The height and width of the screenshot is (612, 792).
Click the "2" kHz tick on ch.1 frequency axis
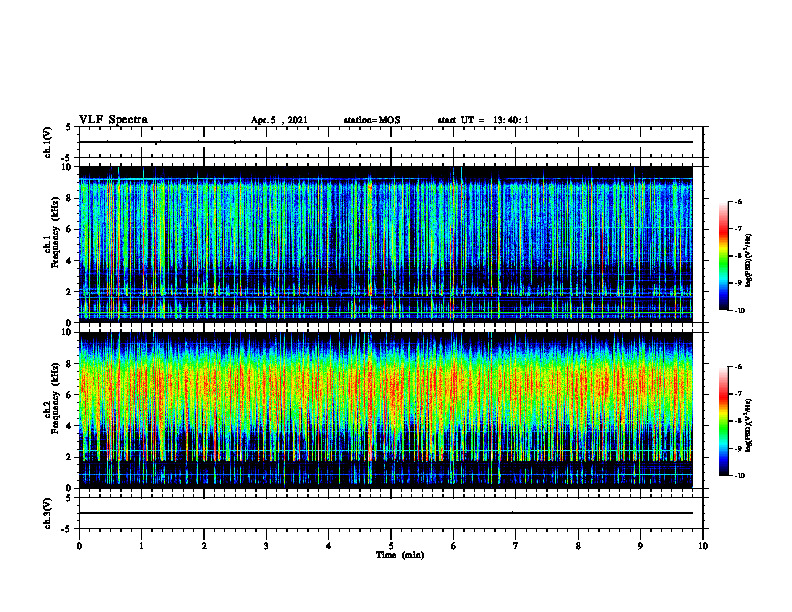click(70, 291)
